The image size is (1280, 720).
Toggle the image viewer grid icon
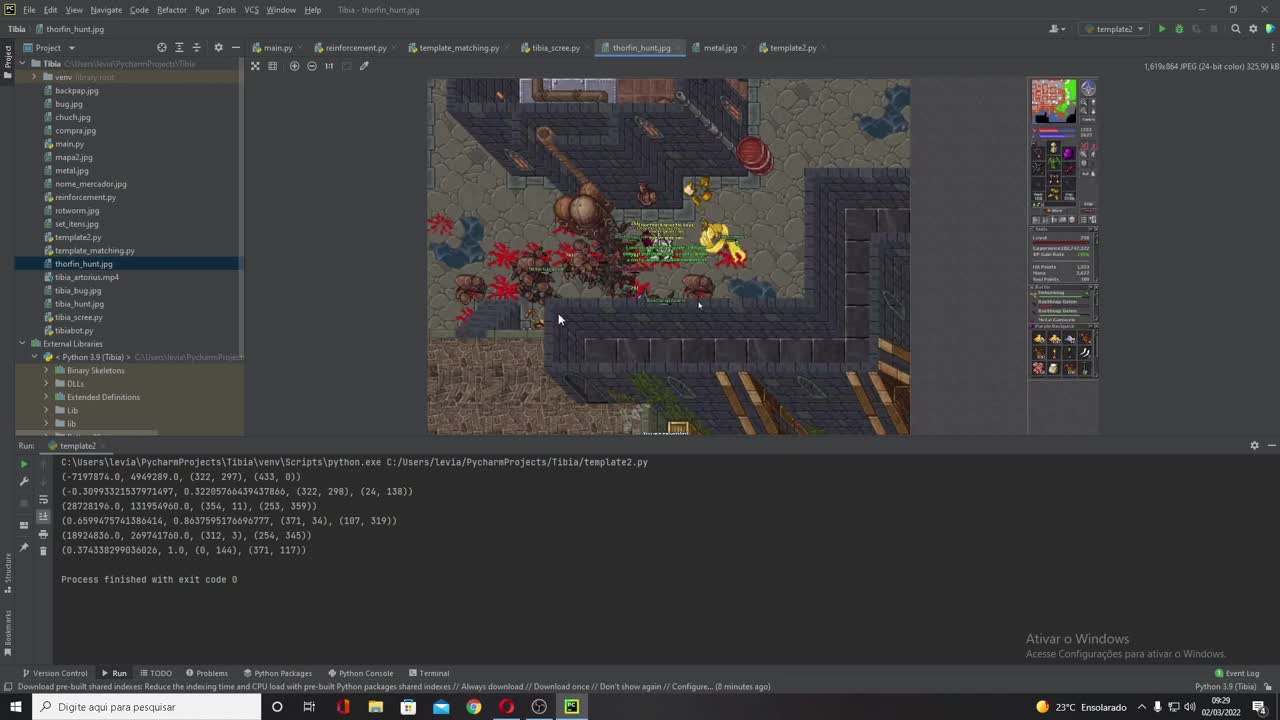point(272,66)
